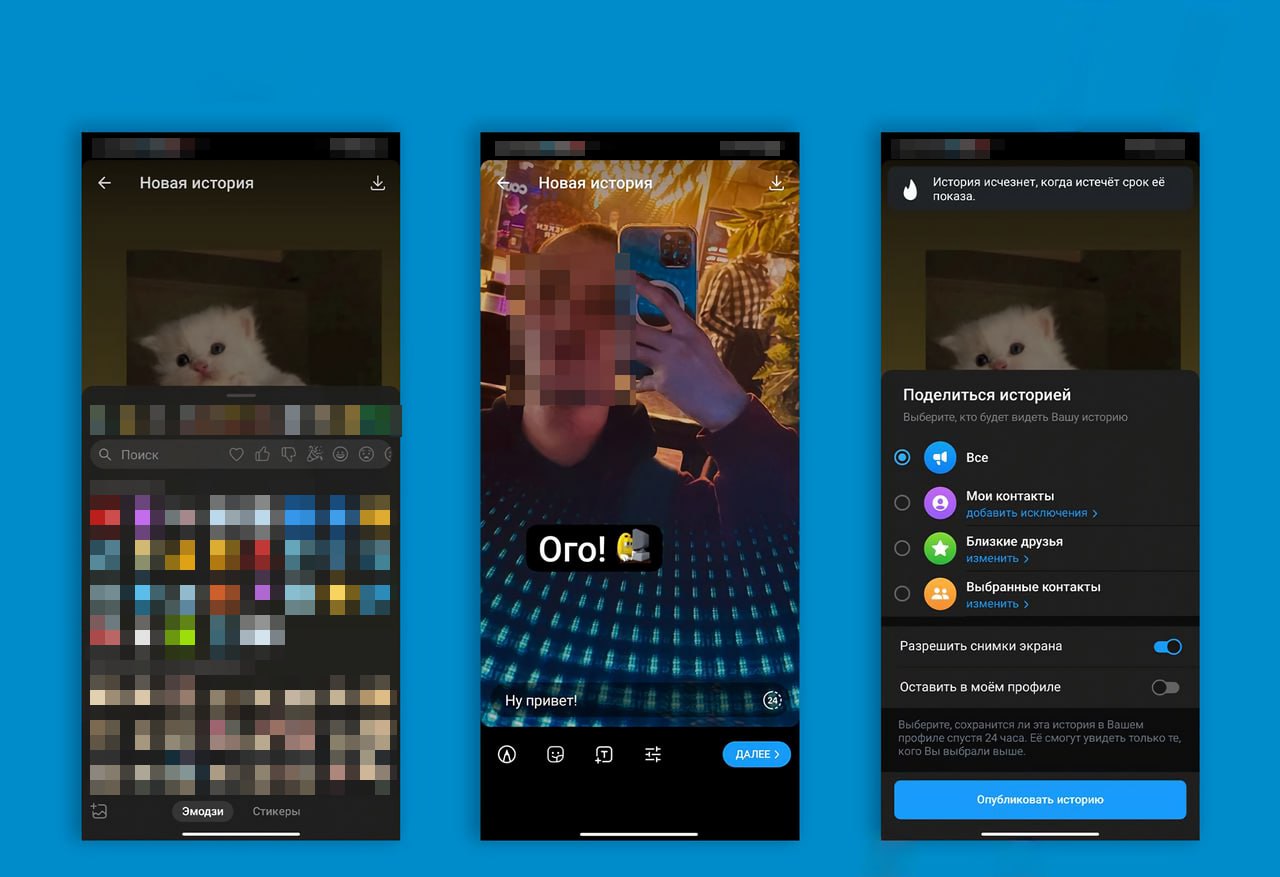Select the Эмодзи tab
Viewport: 1280px width, 877px height.
tap(202, 811)
